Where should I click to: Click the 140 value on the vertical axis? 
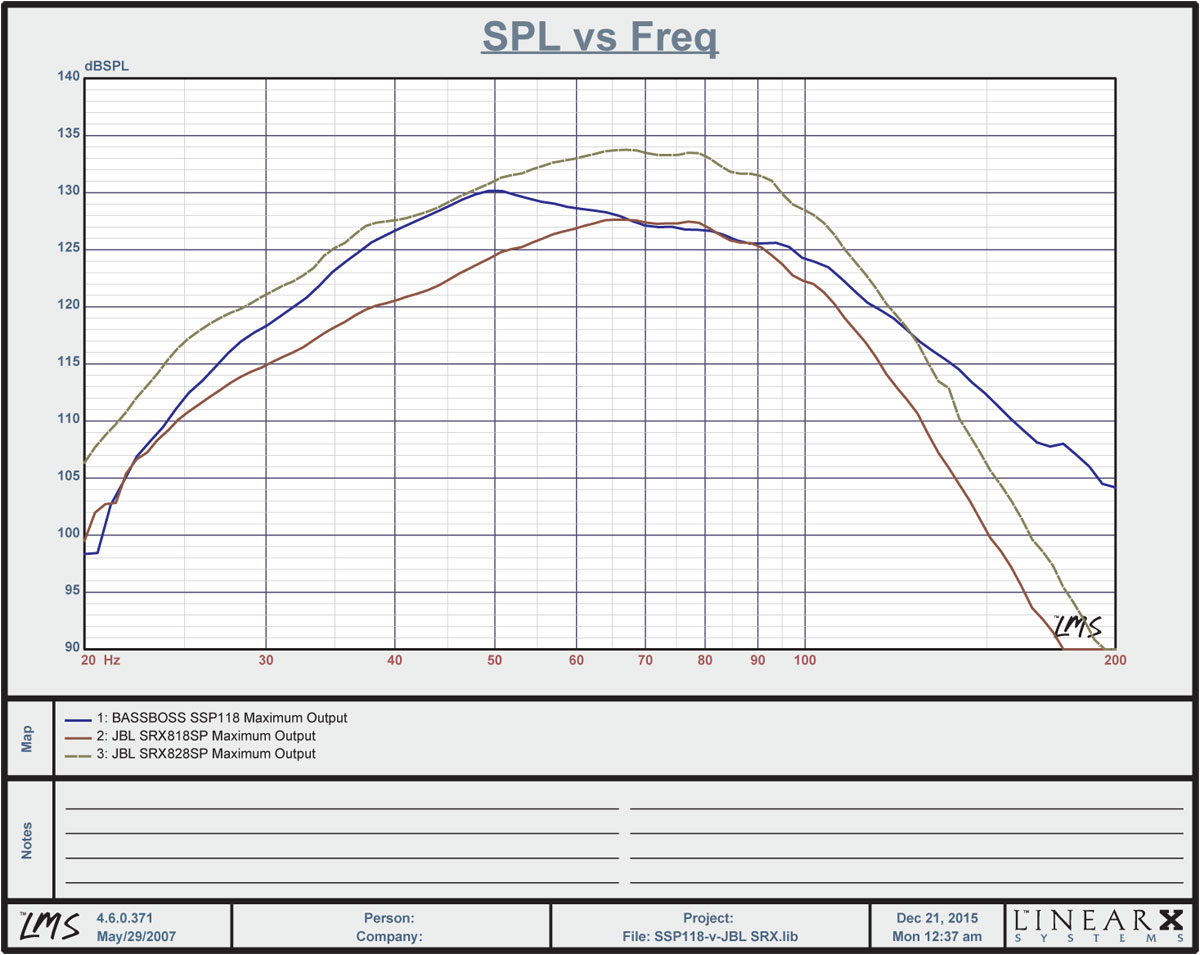click(69, 78)
